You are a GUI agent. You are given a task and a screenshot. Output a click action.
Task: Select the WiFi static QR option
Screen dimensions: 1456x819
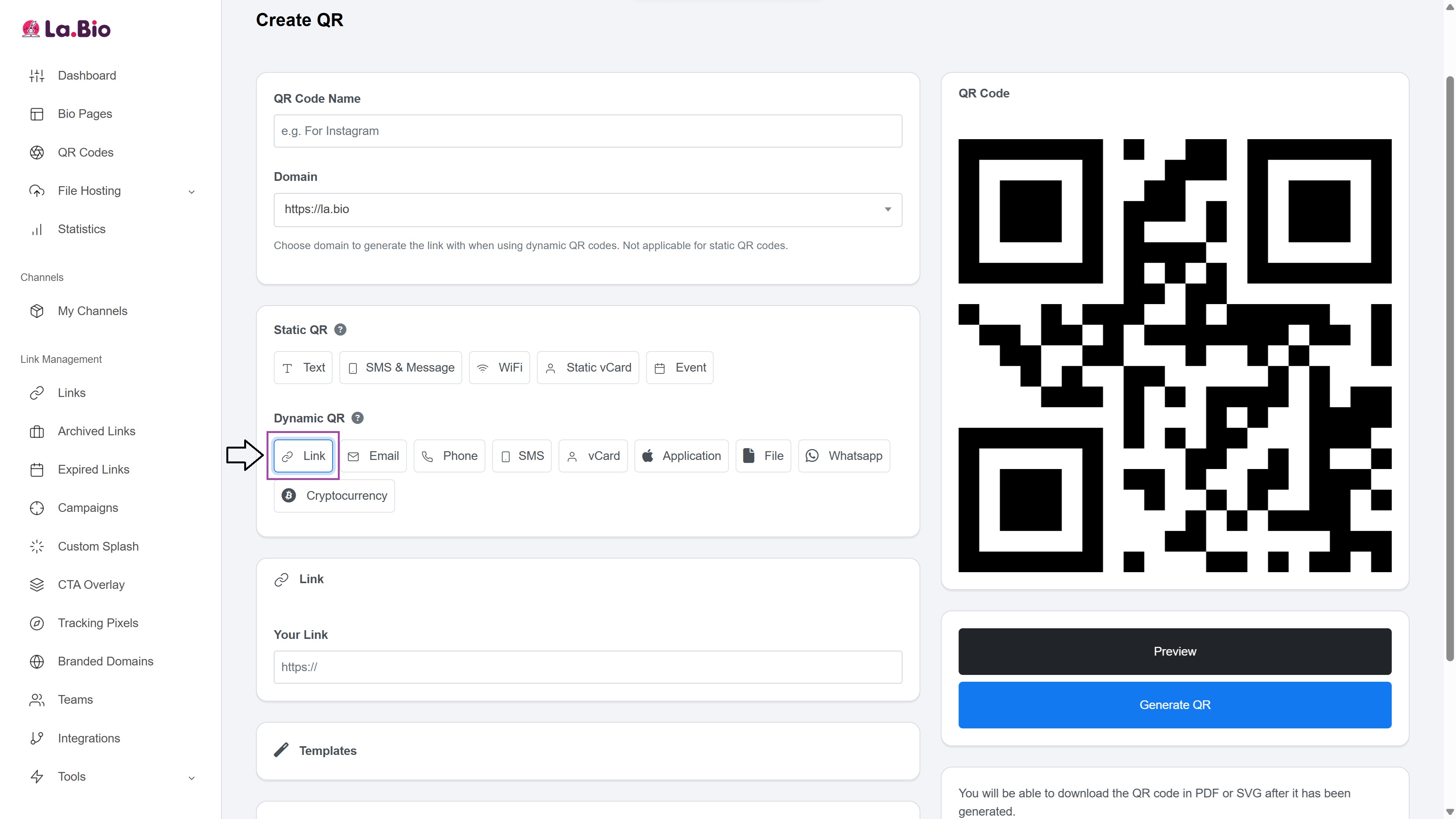[x=499, y=368]
